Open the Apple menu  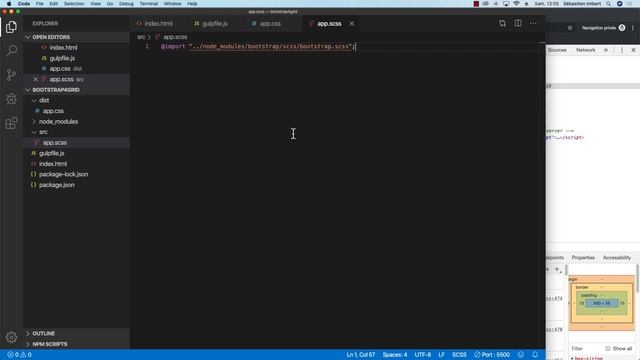pyautogui.click(x=9, y=4)
